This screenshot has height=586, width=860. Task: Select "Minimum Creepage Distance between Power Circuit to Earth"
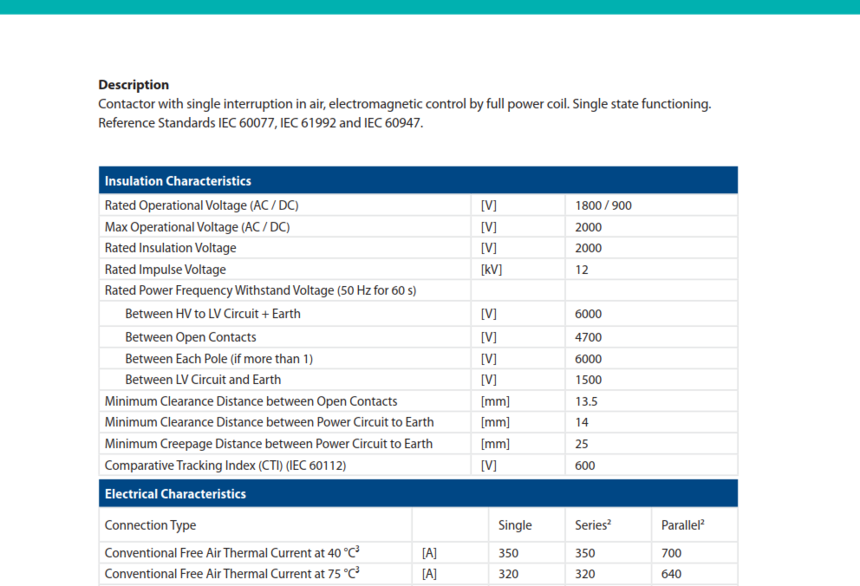[268, 443]
